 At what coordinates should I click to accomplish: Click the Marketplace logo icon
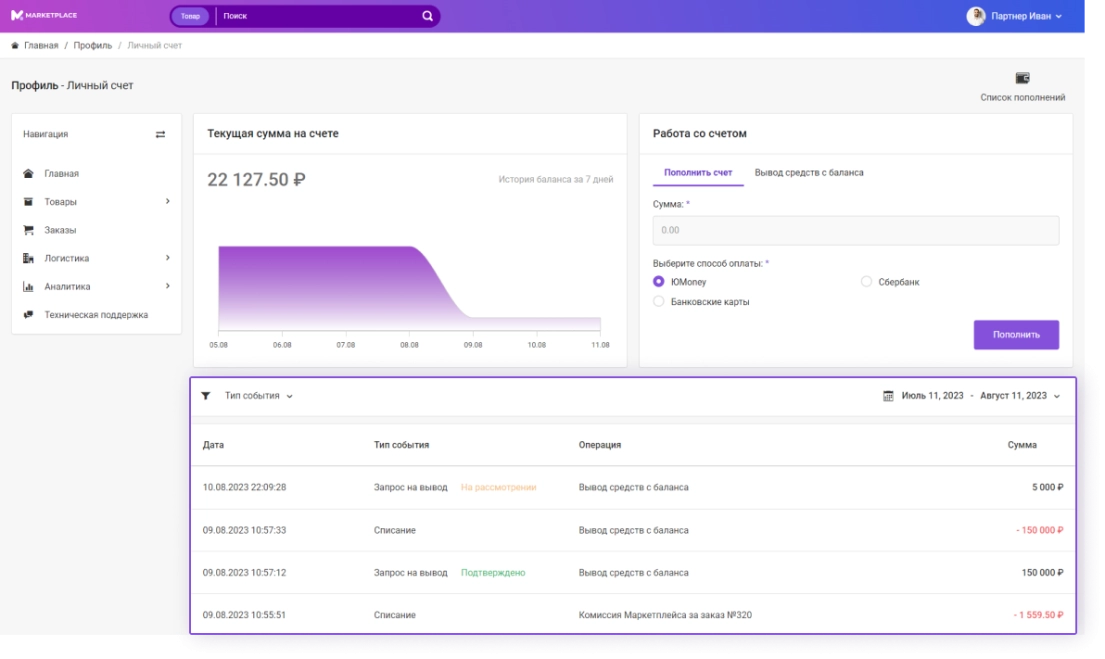17,16
